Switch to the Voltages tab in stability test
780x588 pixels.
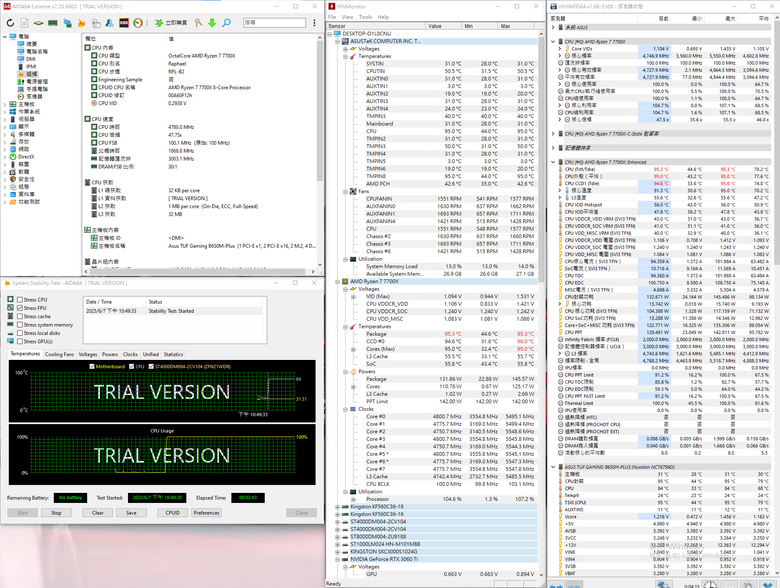click(x=88, y=354)
